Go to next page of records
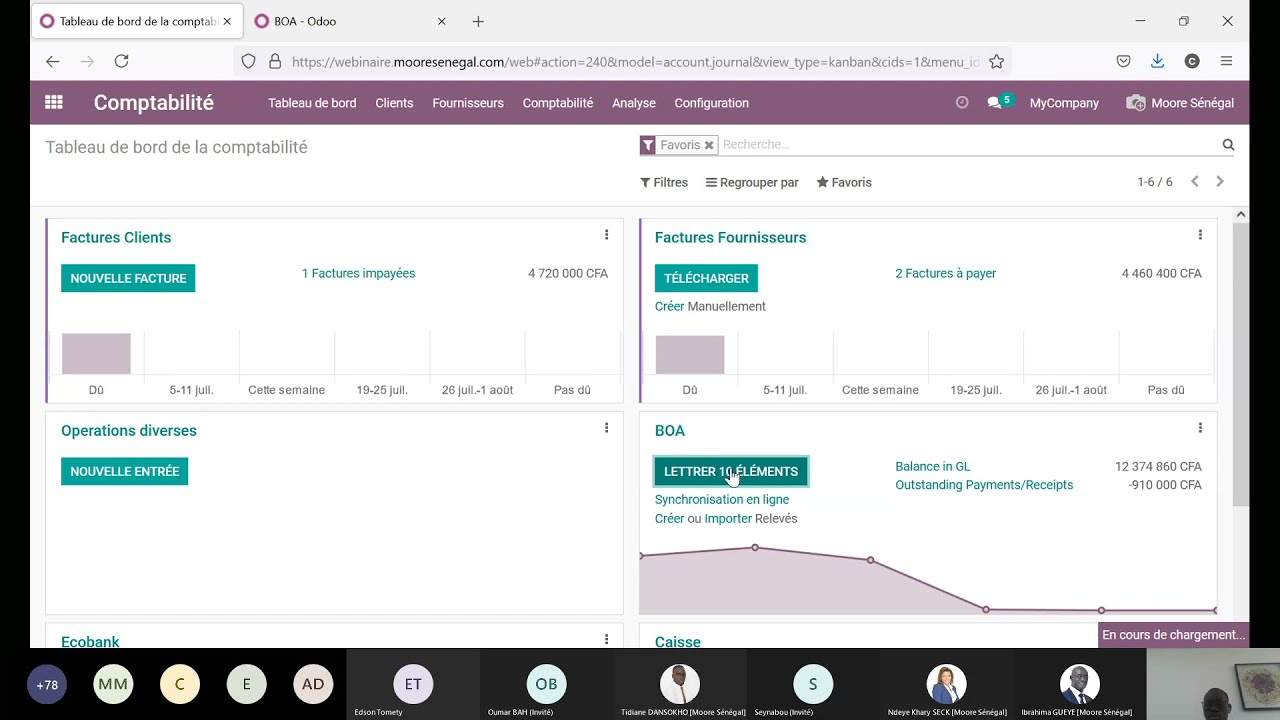The width and height of the screenshot is (1280, 720). point(1220,182)
